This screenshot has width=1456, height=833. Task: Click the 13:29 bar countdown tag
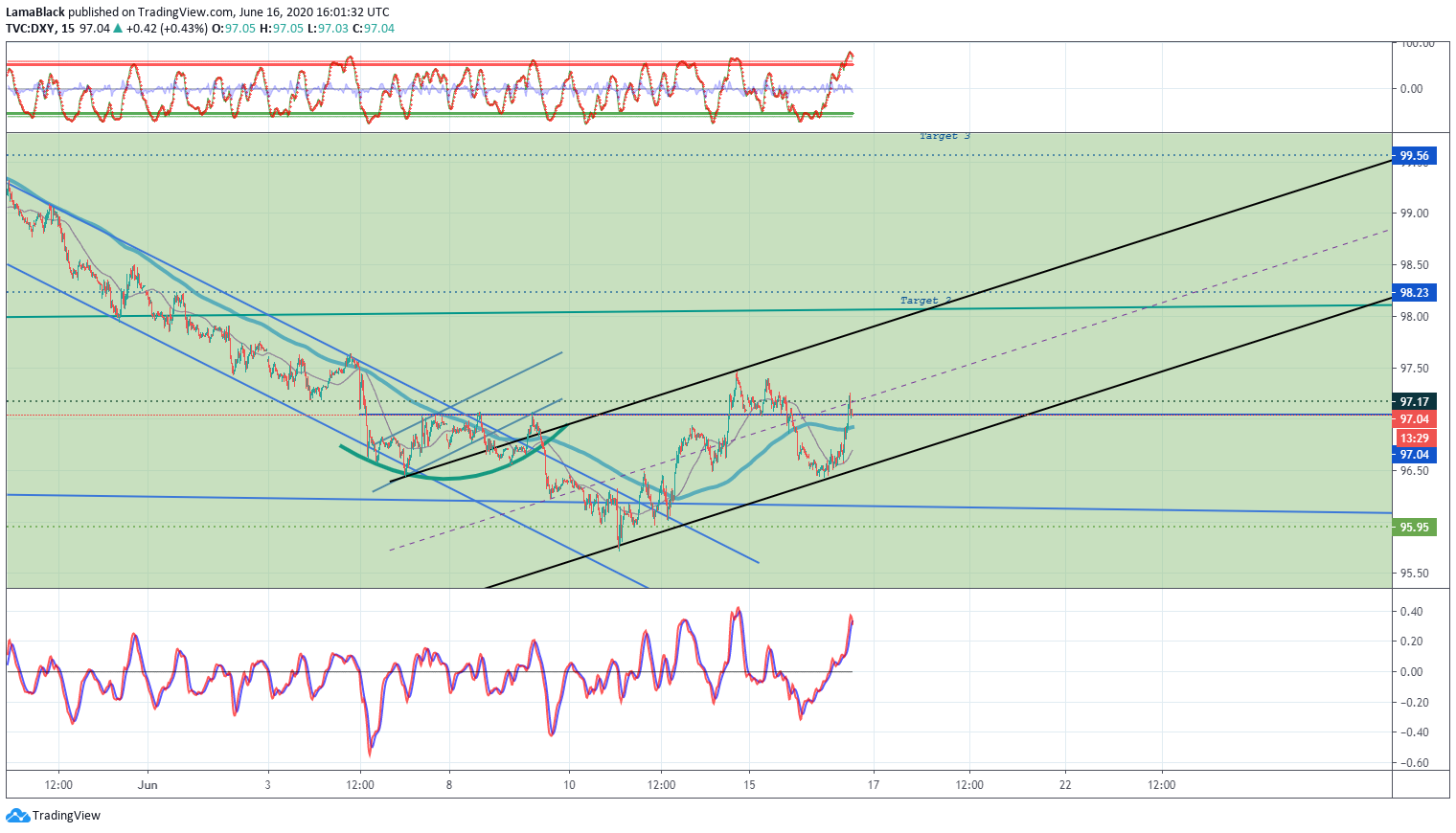[1414, 438]
